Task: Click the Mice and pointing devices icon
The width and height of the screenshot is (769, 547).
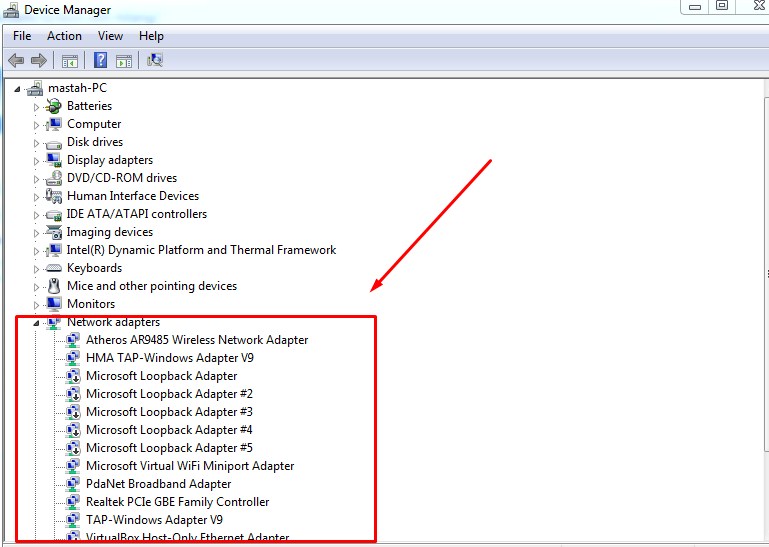Action: 53,286
